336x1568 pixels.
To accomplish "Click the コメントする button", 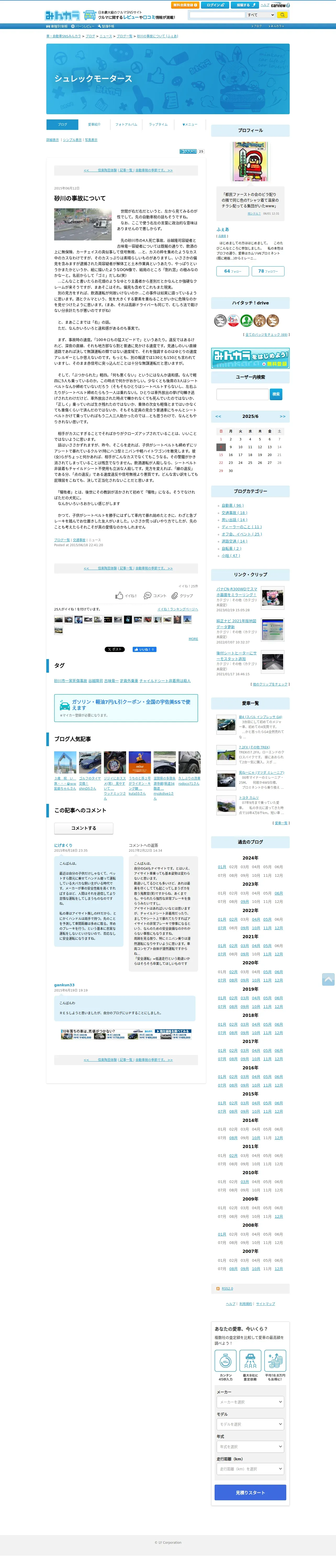I will point(83,828).
